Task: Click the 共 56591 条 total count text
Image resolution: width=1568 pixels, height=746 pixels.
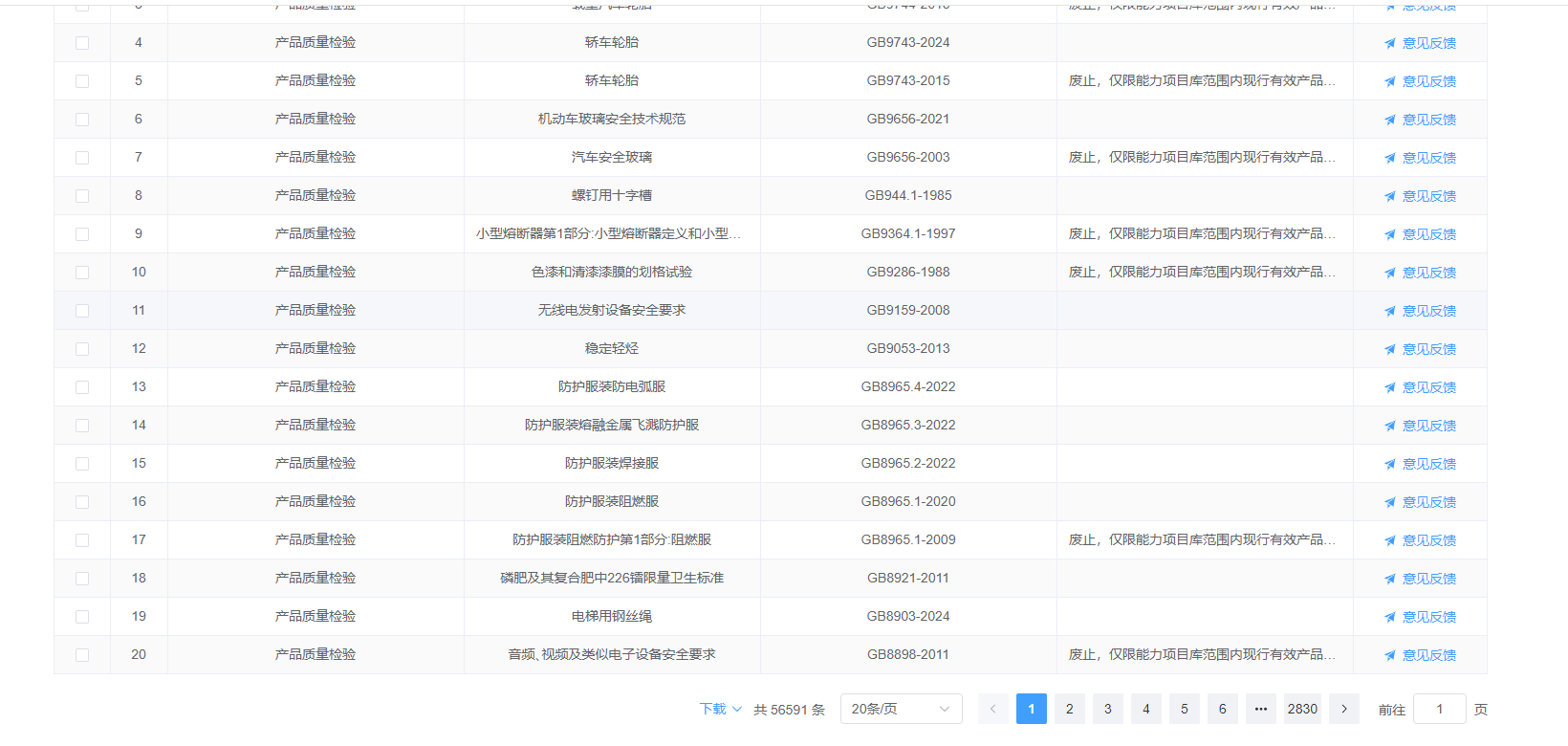Action: [789, 710]
